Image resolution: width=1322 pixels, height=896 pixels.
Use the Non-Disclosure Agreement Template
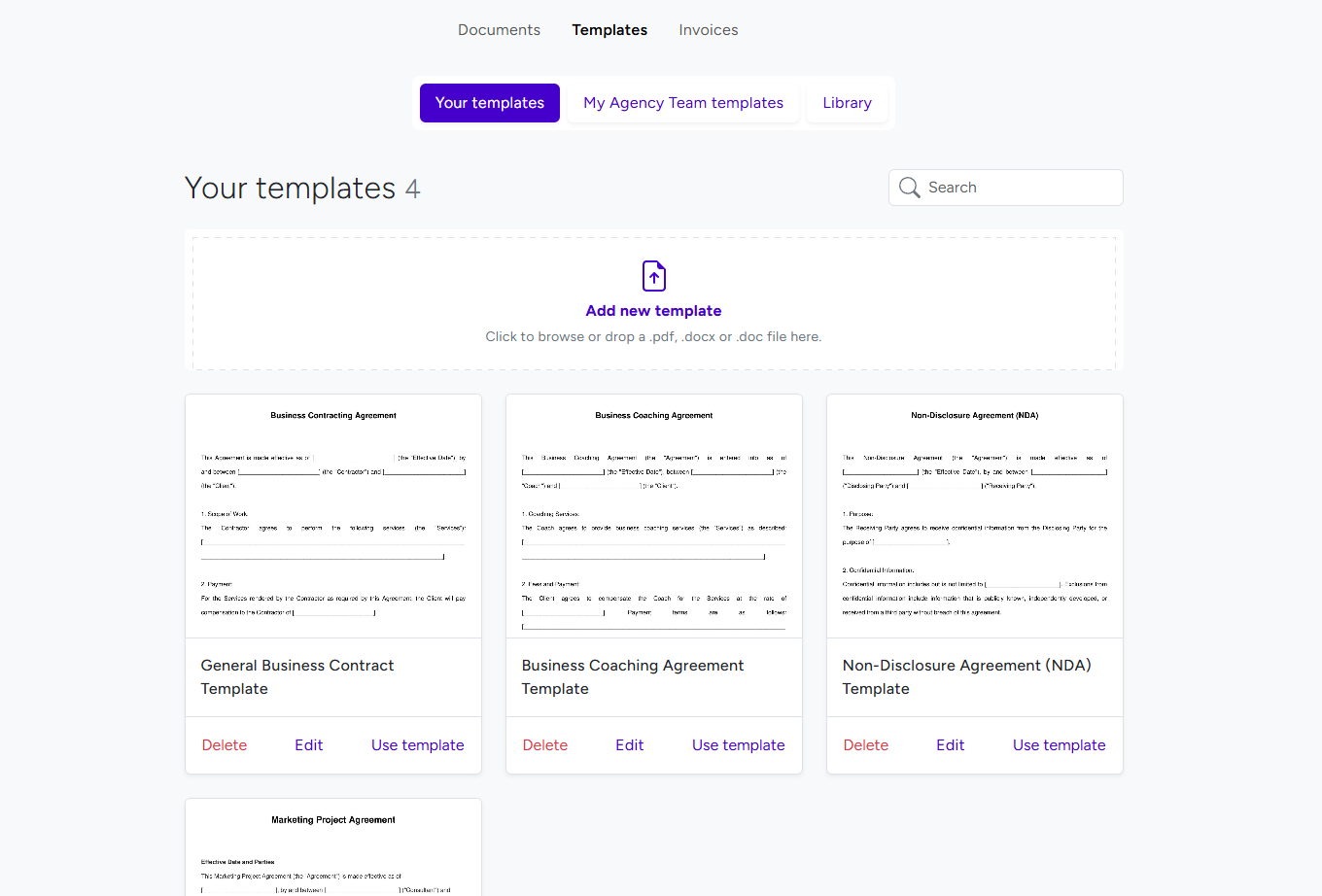pyautogui.click(x=1059, y=744)
